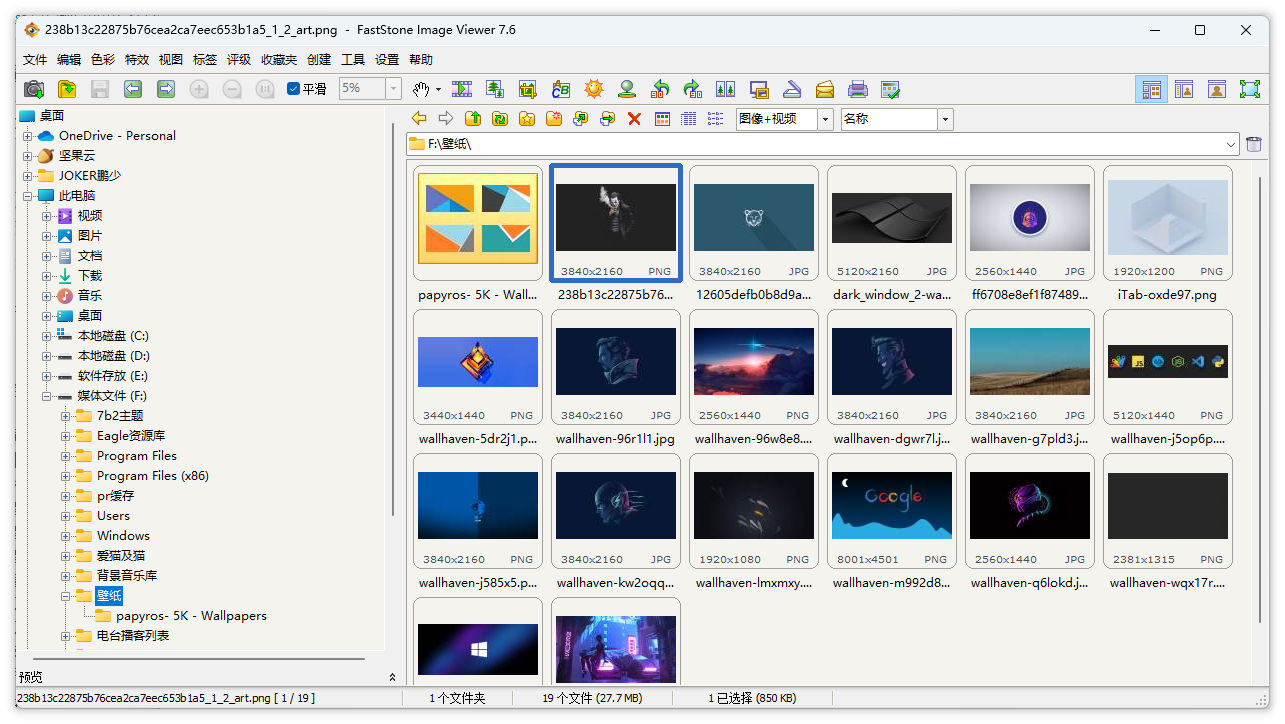Delete the selected file
The image size is (1285, 724).
point(633,119)
